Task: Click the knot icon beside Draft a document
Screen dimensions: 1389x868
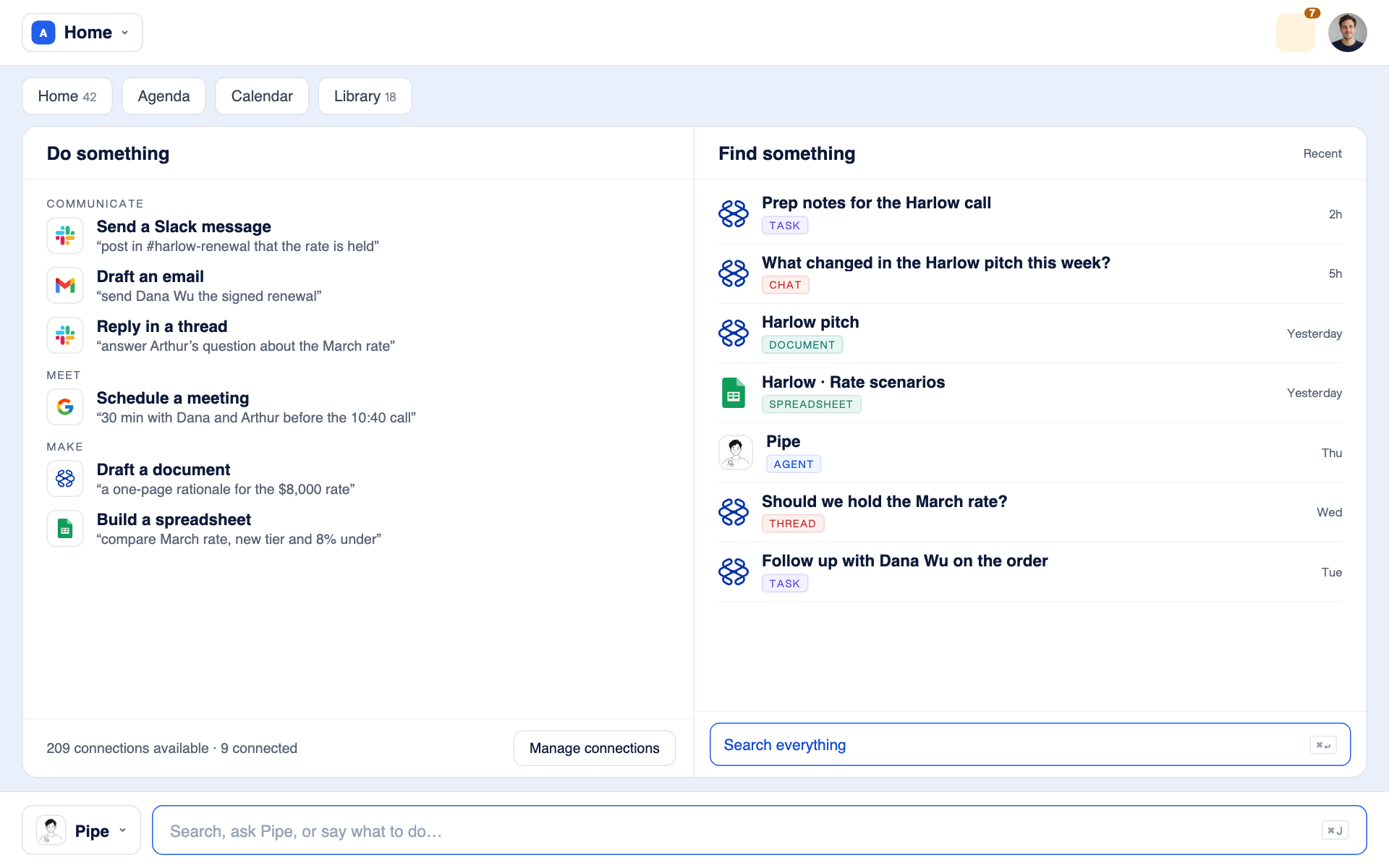Action: (65, 479)
